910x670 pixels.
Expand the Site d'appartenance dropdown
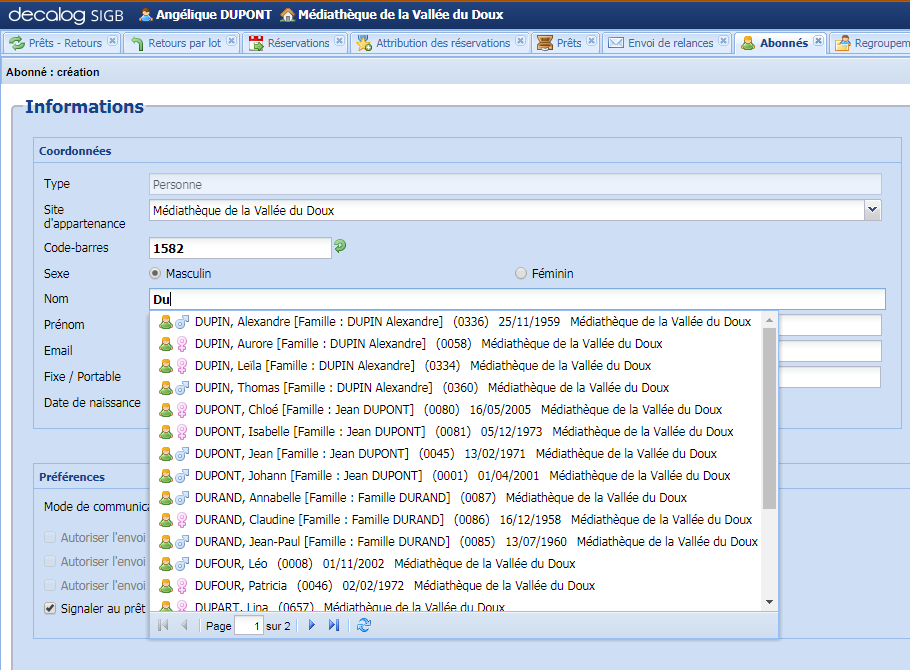872,210
